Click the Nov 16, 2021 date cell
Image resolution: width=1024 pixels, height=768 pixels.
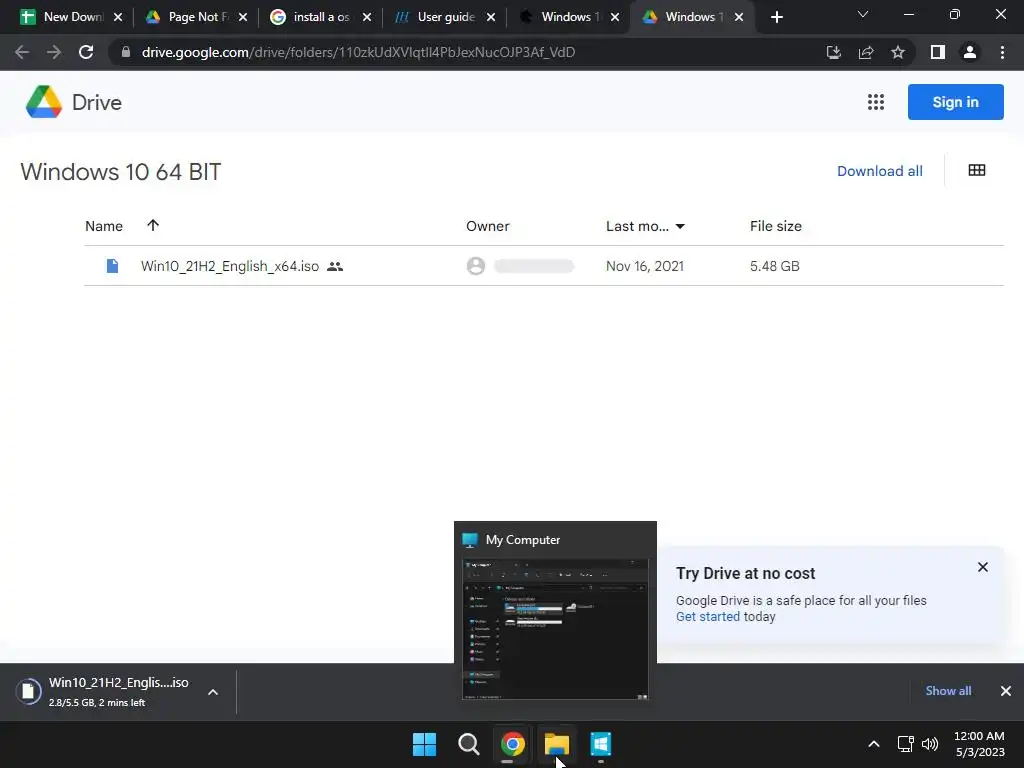645,266
